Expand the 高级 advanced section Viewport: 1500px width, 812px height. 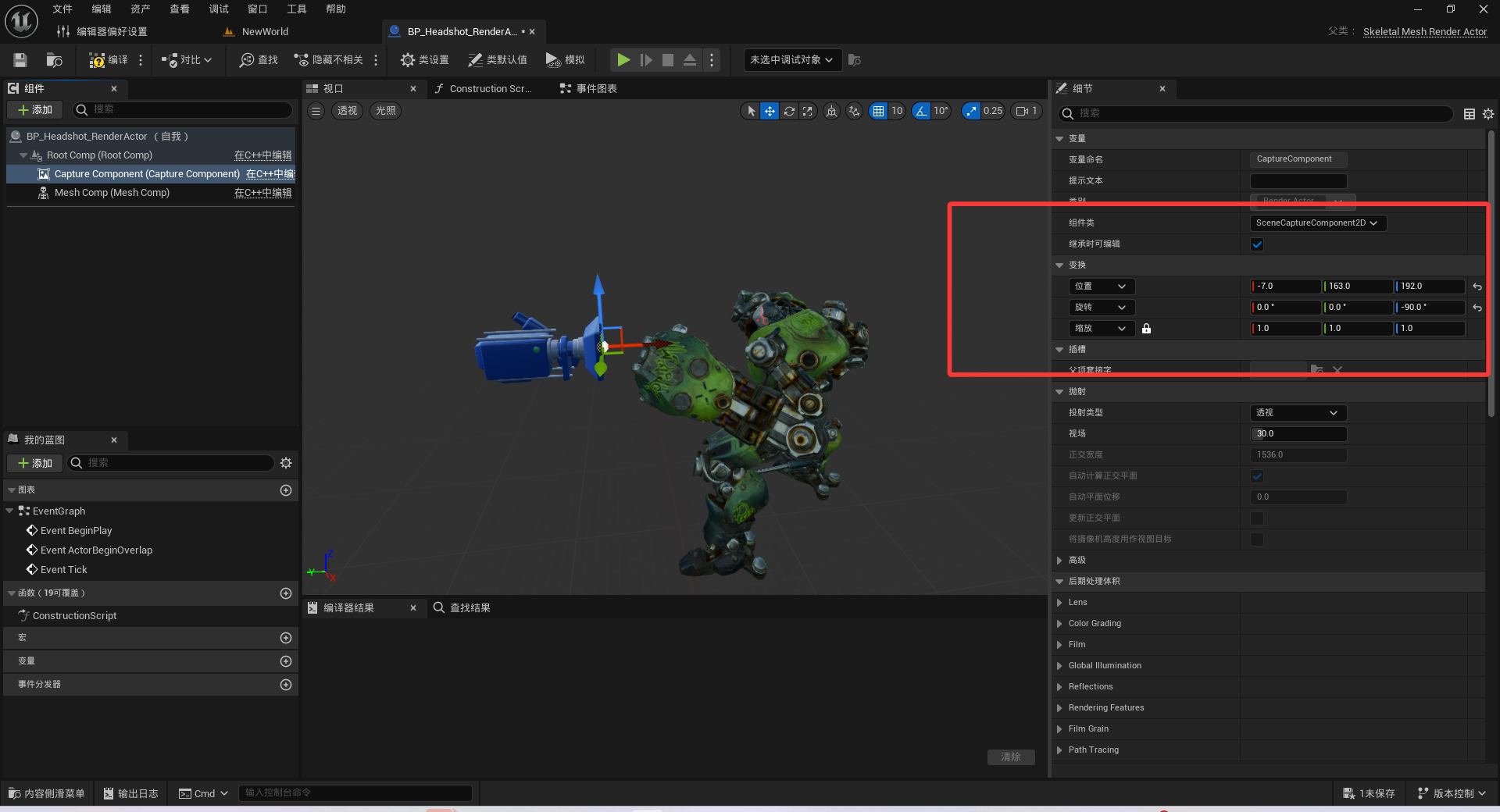pyautogui.click(x=1060, y=561)
